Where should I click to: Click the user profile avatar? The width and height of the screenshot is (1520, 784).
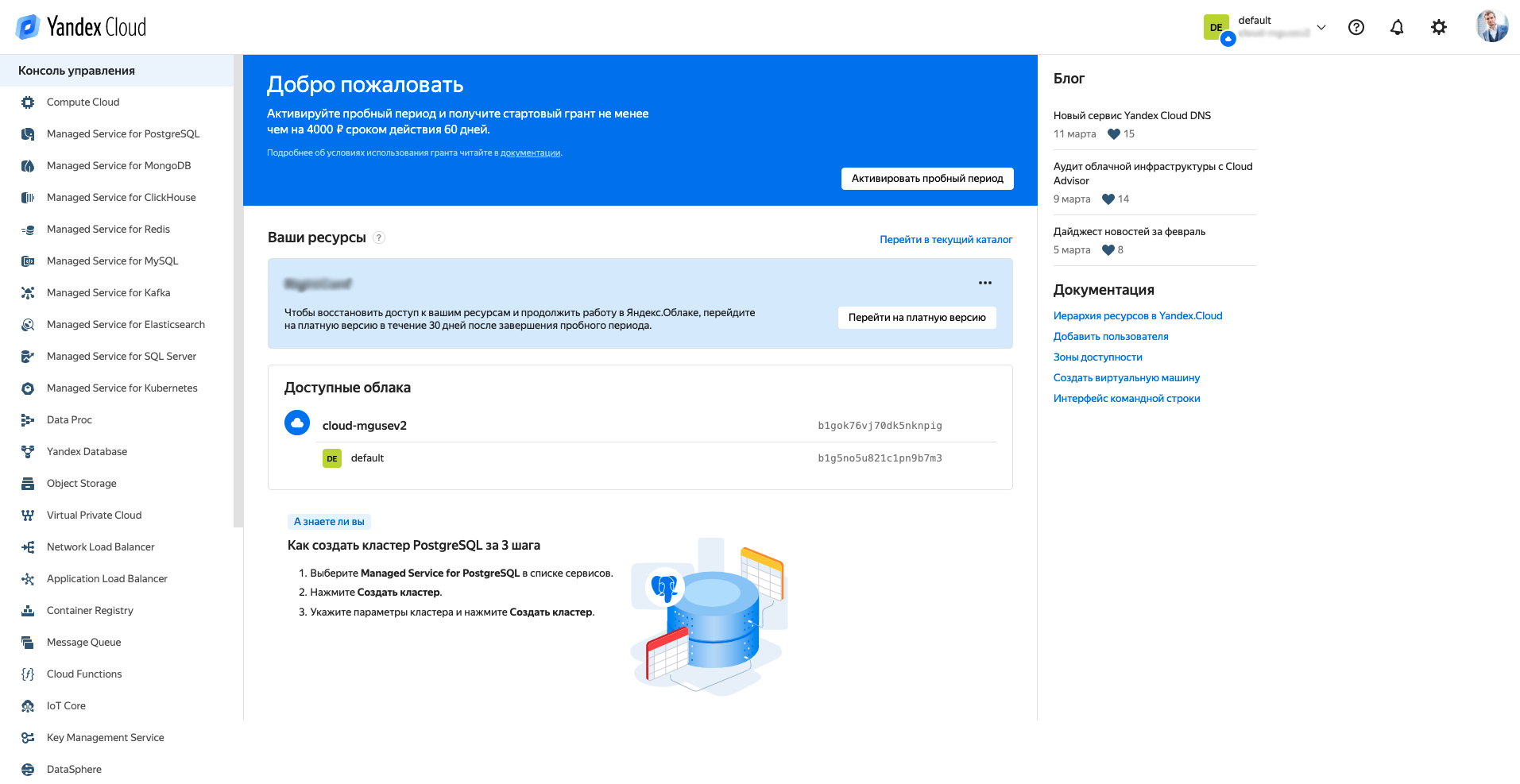click(1492, 26)
